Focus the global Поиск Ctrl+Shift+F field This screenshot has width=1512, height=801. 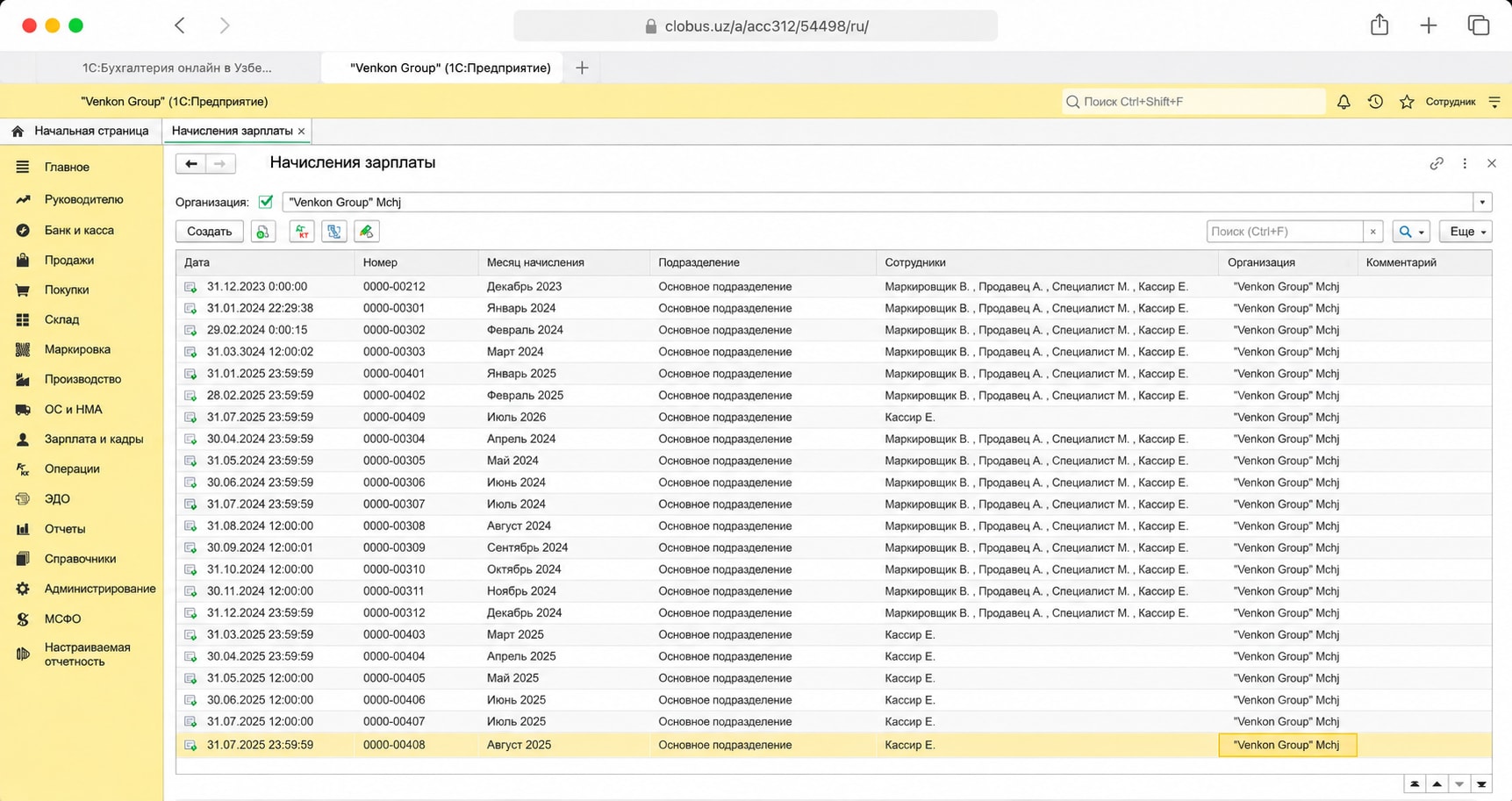(1193, 102)
